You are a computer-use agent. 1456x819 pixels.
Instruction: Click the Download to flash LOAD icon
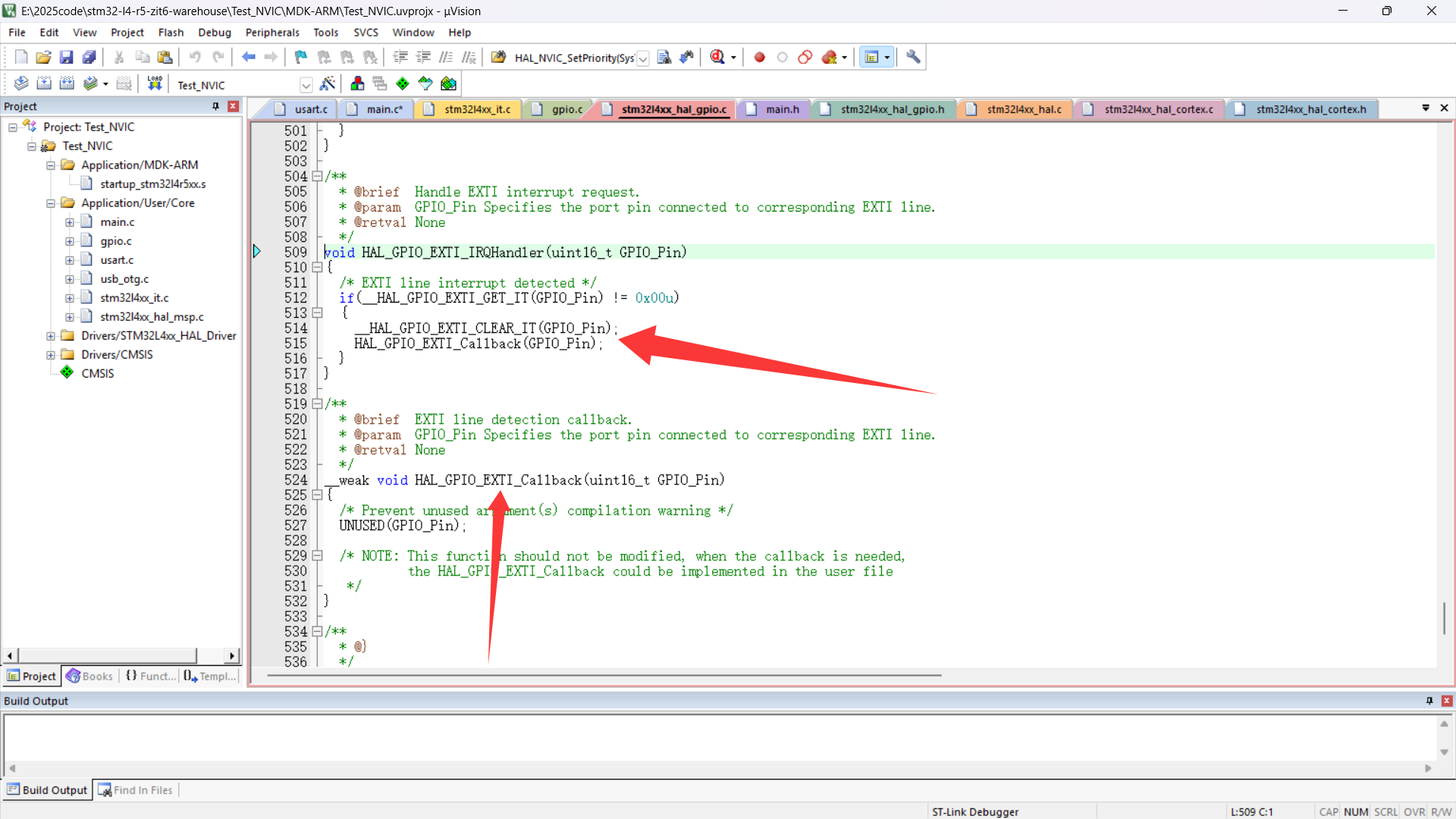click(155, 83)
